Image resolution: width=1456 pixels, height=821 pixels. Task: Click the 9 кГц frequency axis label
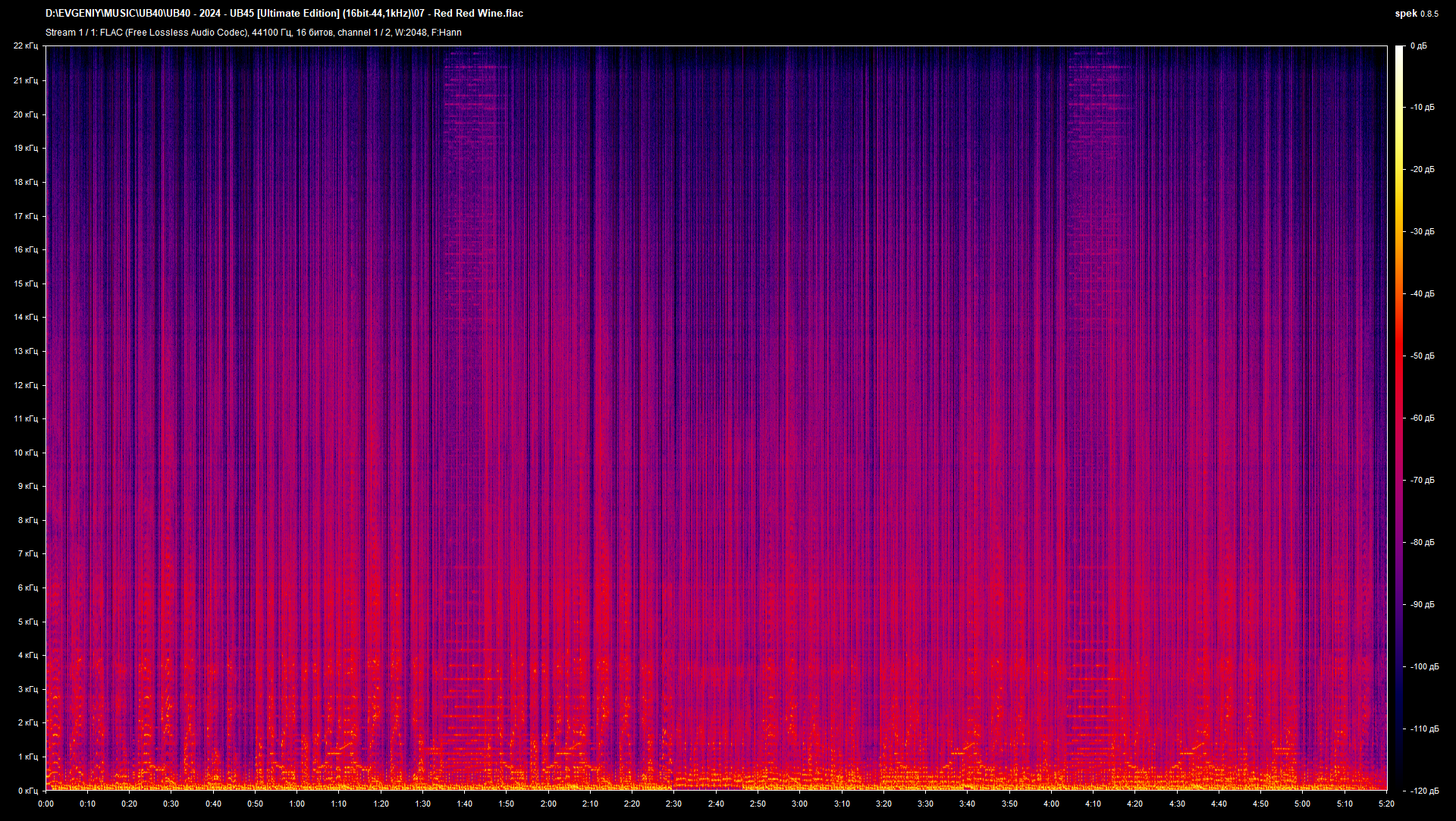pyautogui.click(x=28, y=486)
